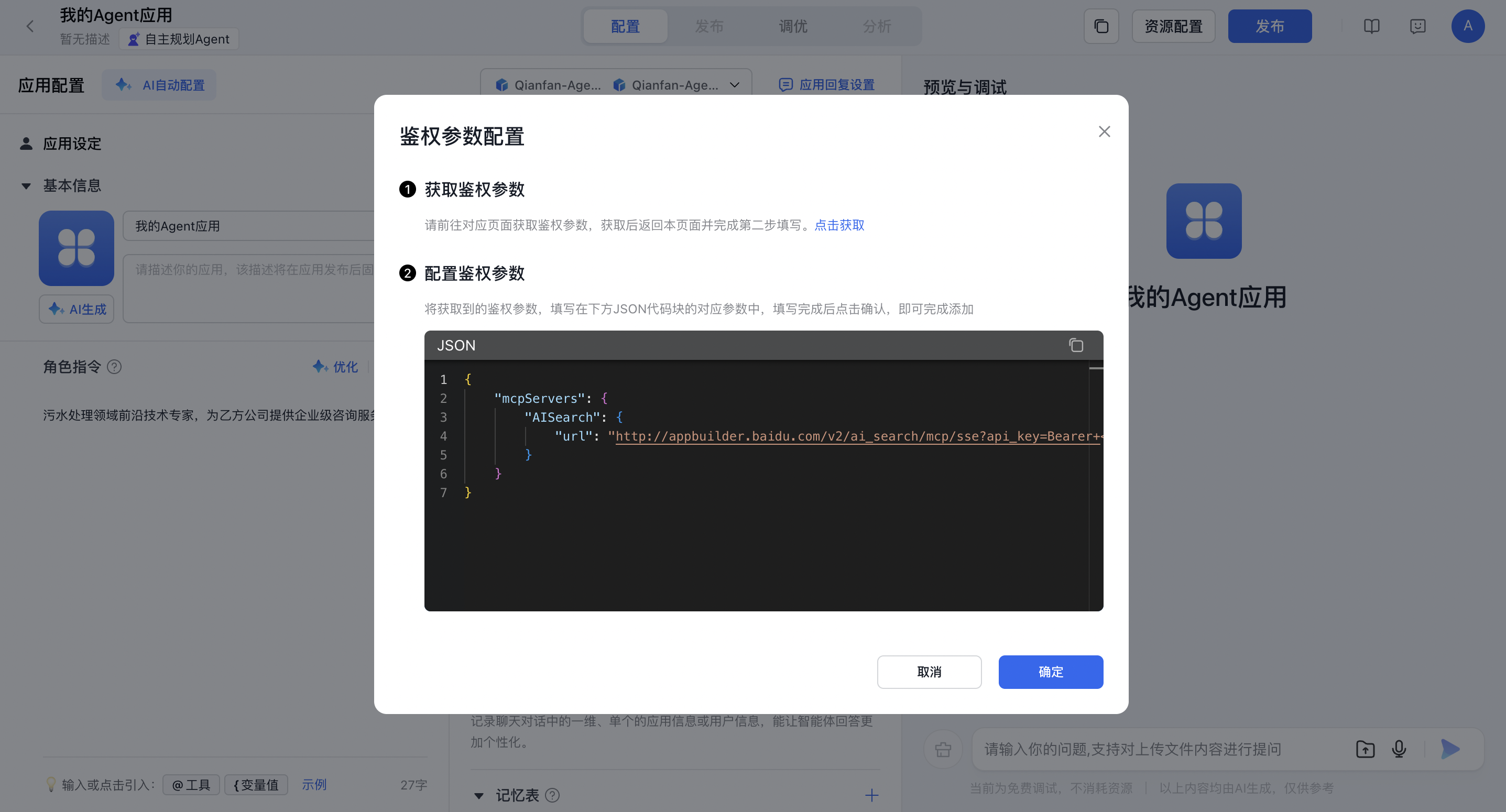Screen dimensions: 1506x812
Task: Collapse the 记忆表 section
Action: coord(479,796)
